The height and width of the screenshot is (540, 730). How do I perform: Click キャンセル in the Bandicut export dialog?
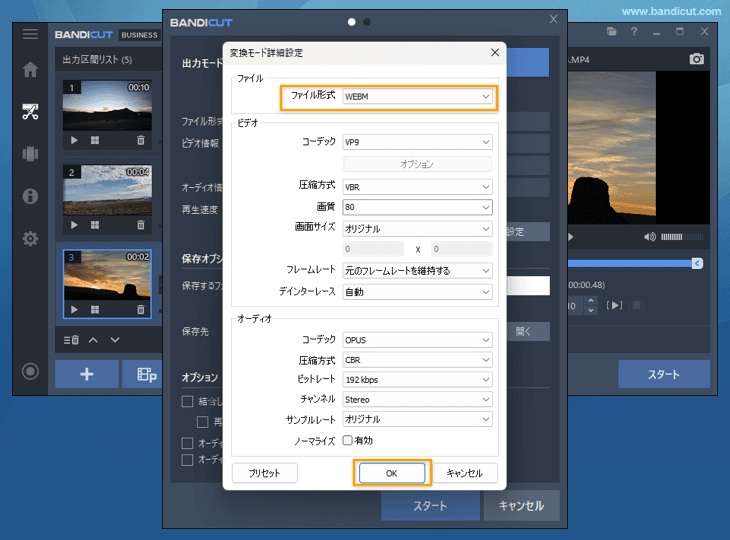click(521, 506)
